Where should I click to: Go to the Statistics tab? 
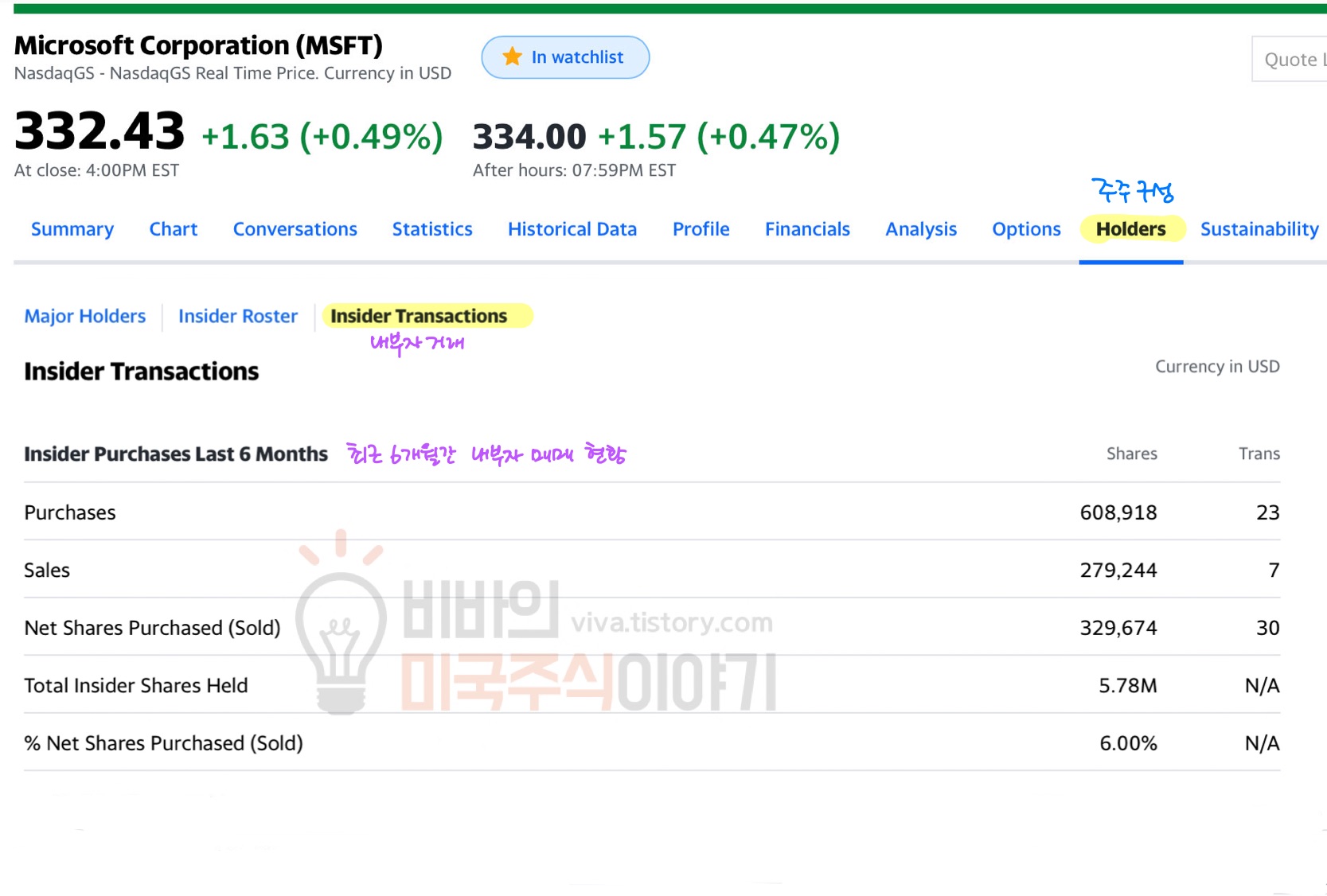point(432,229)
